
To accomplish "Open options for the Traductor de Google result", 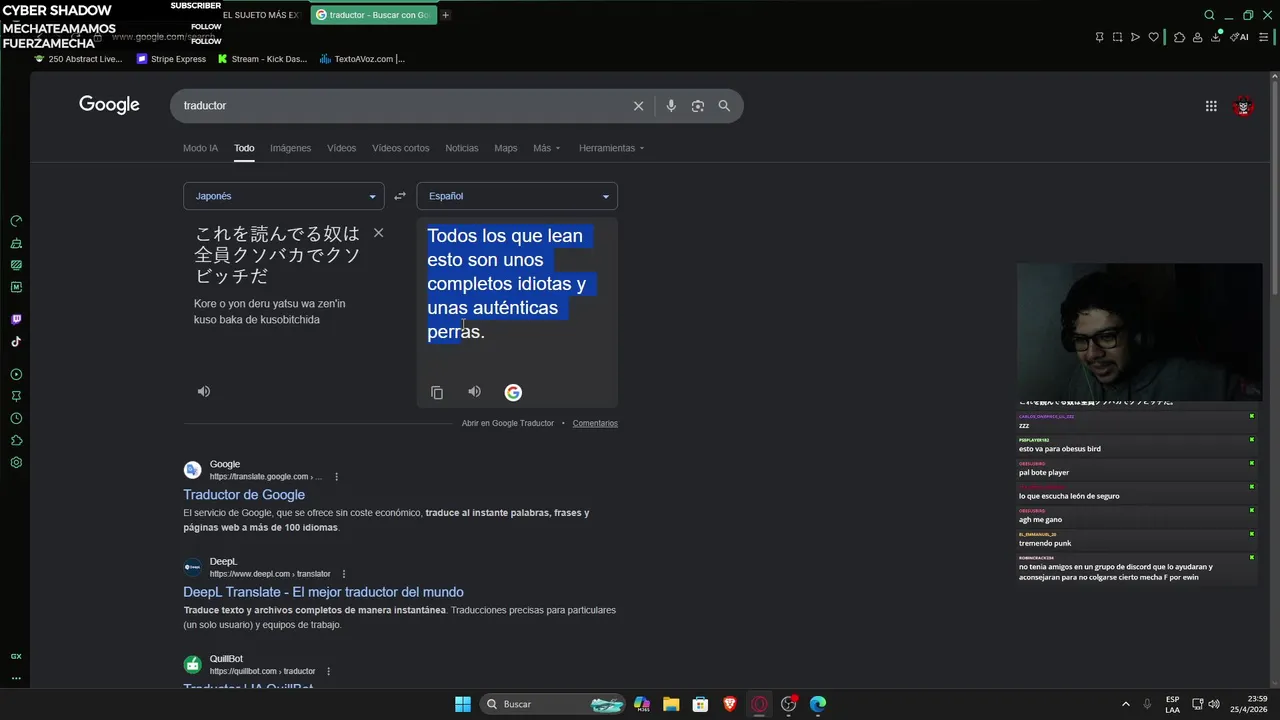I will (x=336, y=477).
